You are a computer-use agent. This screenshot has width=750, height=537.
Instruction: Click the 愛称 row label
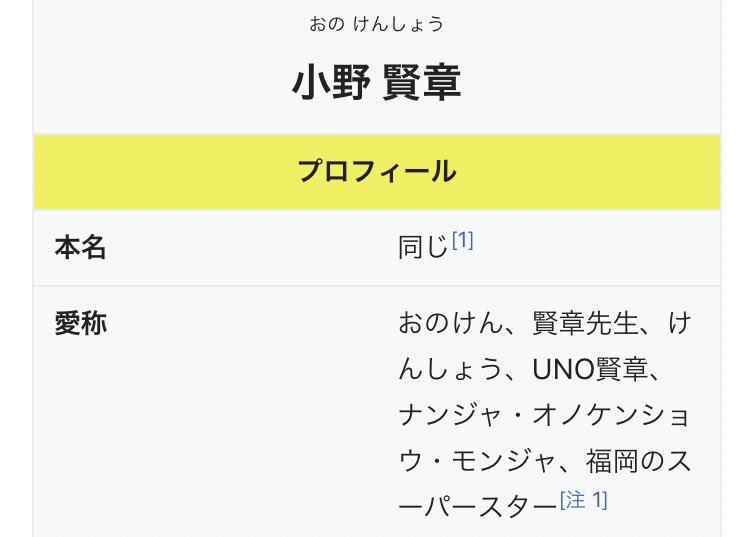[81, 323]
